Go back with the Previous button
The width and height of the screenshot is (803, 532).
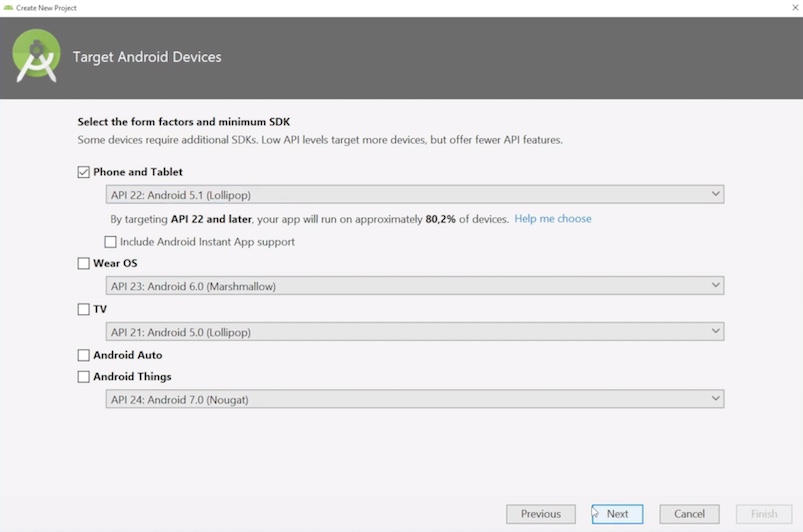click(x=541, y=514)
